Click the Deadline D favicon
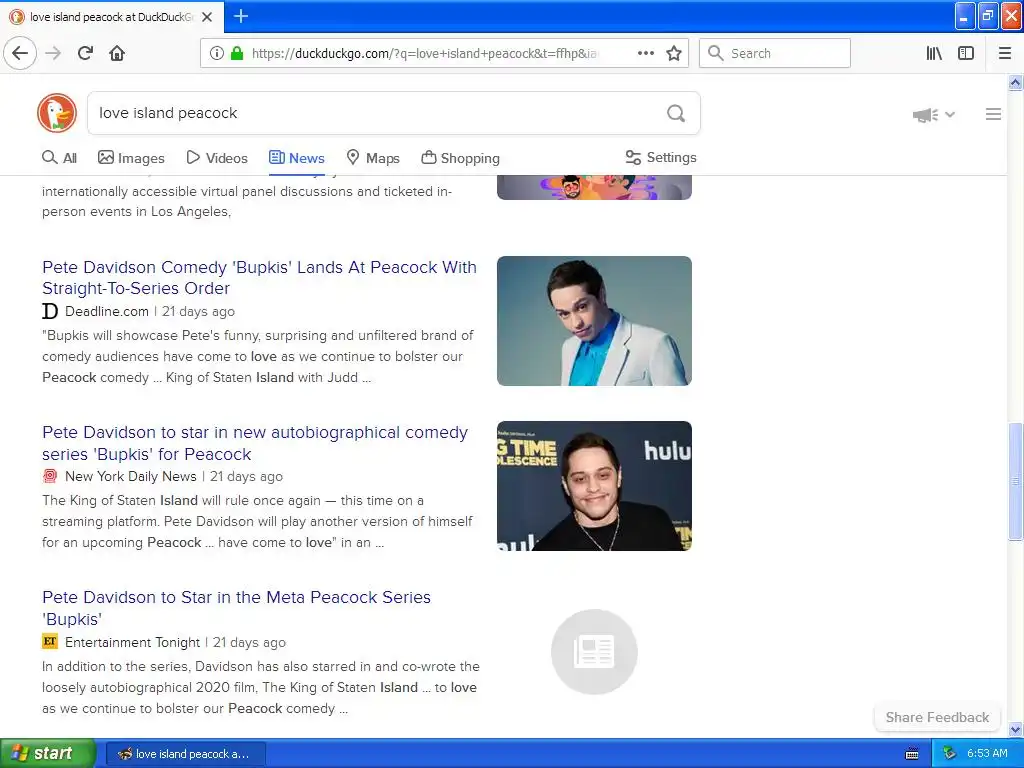The height and width of the screenshot is (768, 1024). [x=50, y=312]
